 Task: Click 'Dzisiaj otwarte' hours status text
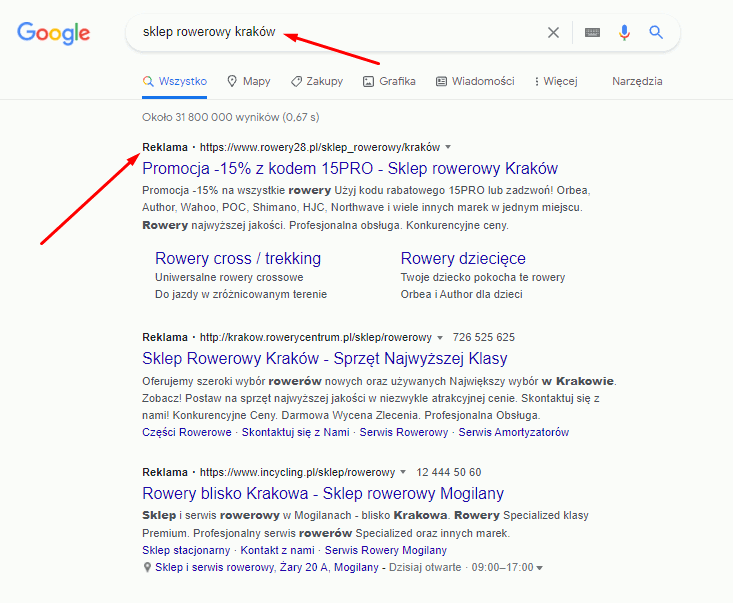pos(425,567)
